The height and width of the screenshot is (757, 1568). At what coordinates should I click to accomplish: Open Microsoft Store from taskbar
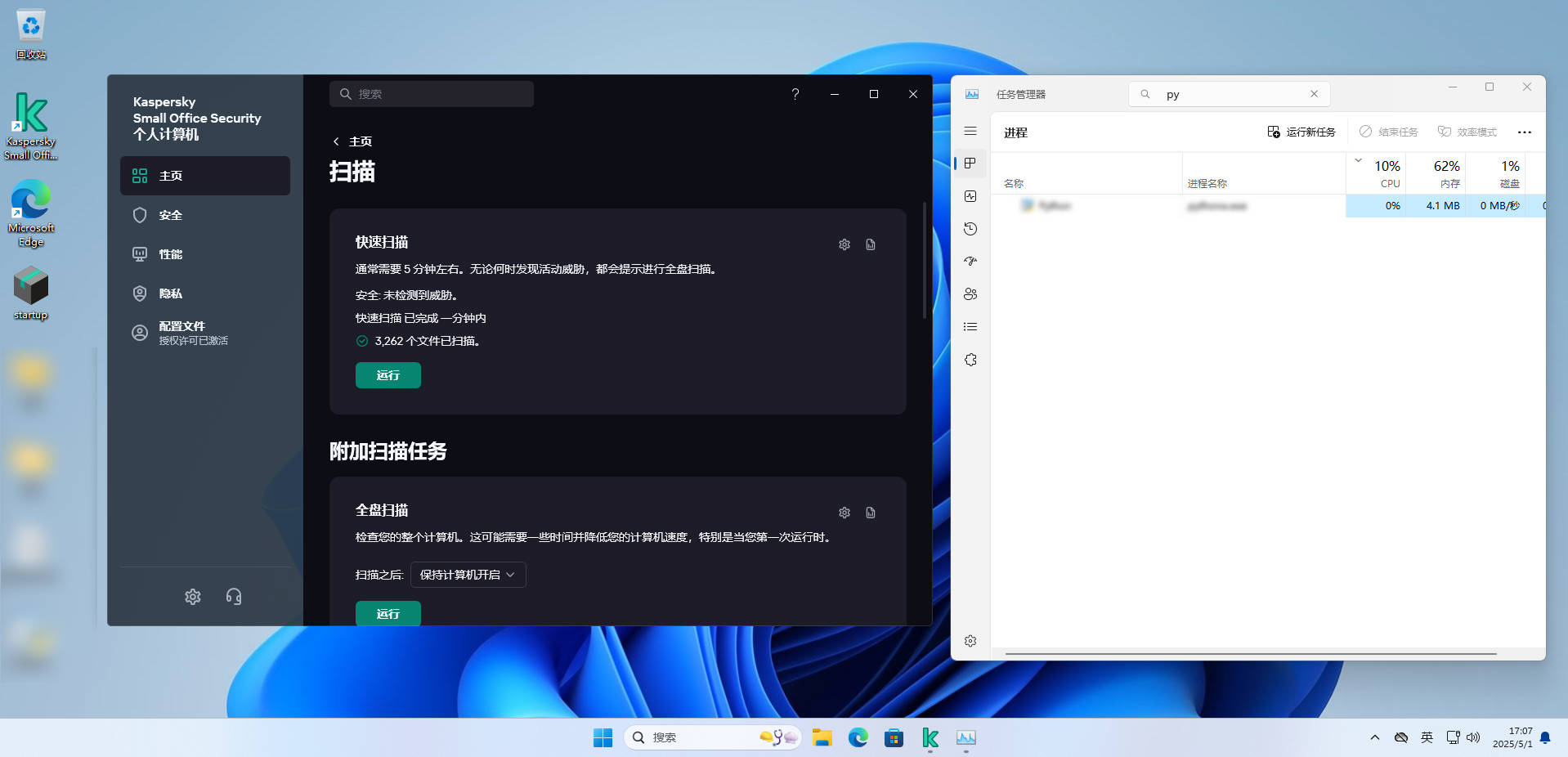click(x=894, y=737)
